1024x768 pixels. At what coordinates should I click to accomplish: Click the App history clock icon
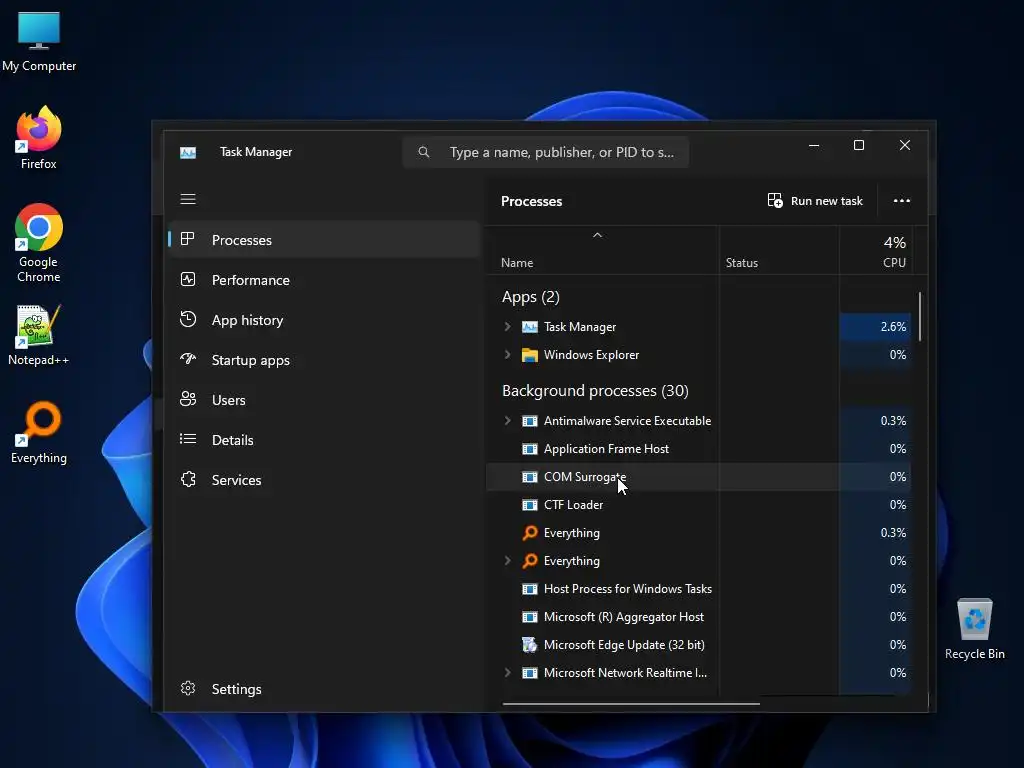pyautogui.click(x=188, y=319)
